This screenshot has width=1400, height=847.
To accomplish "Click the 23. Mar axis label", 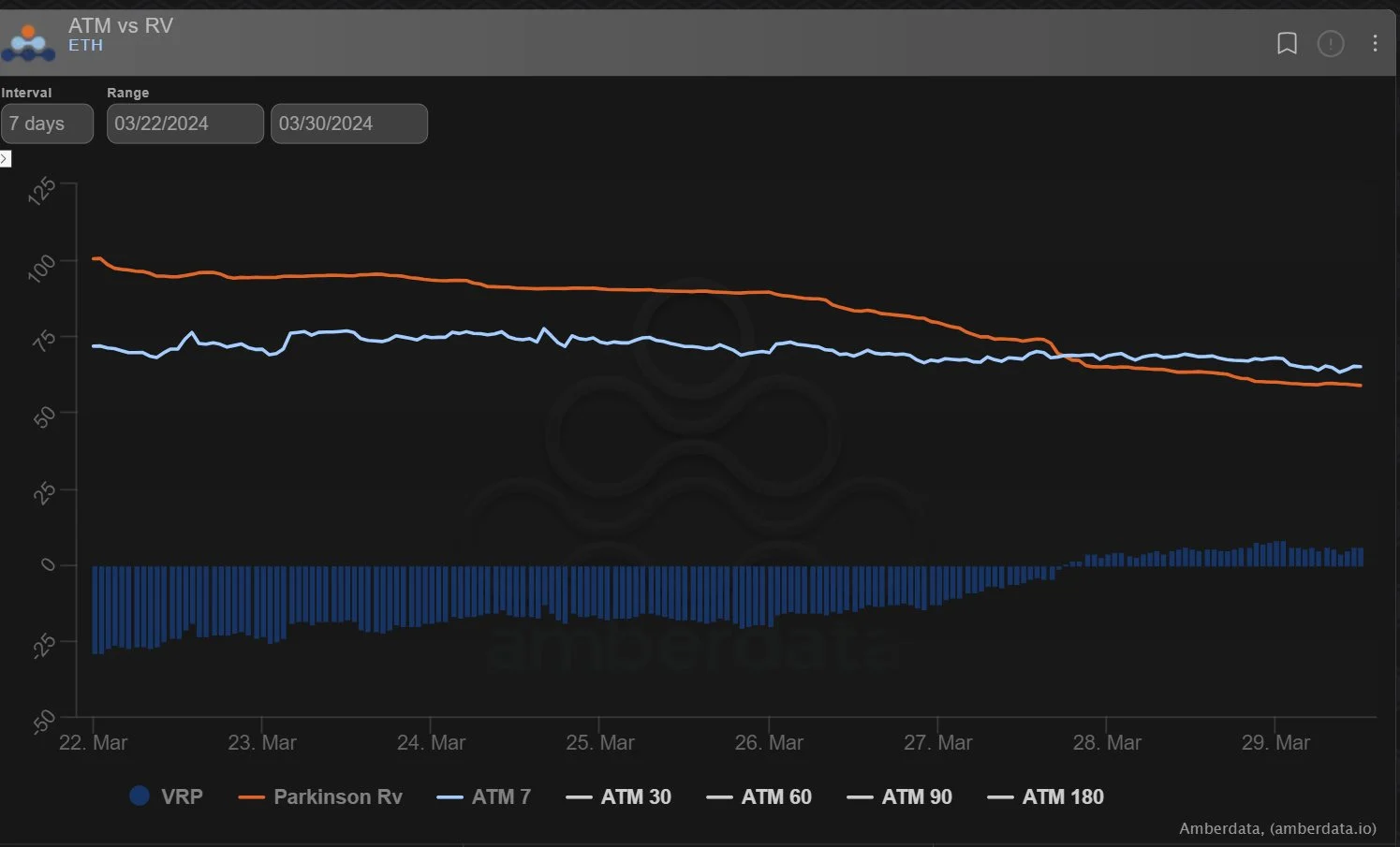I will click(262, 742).
